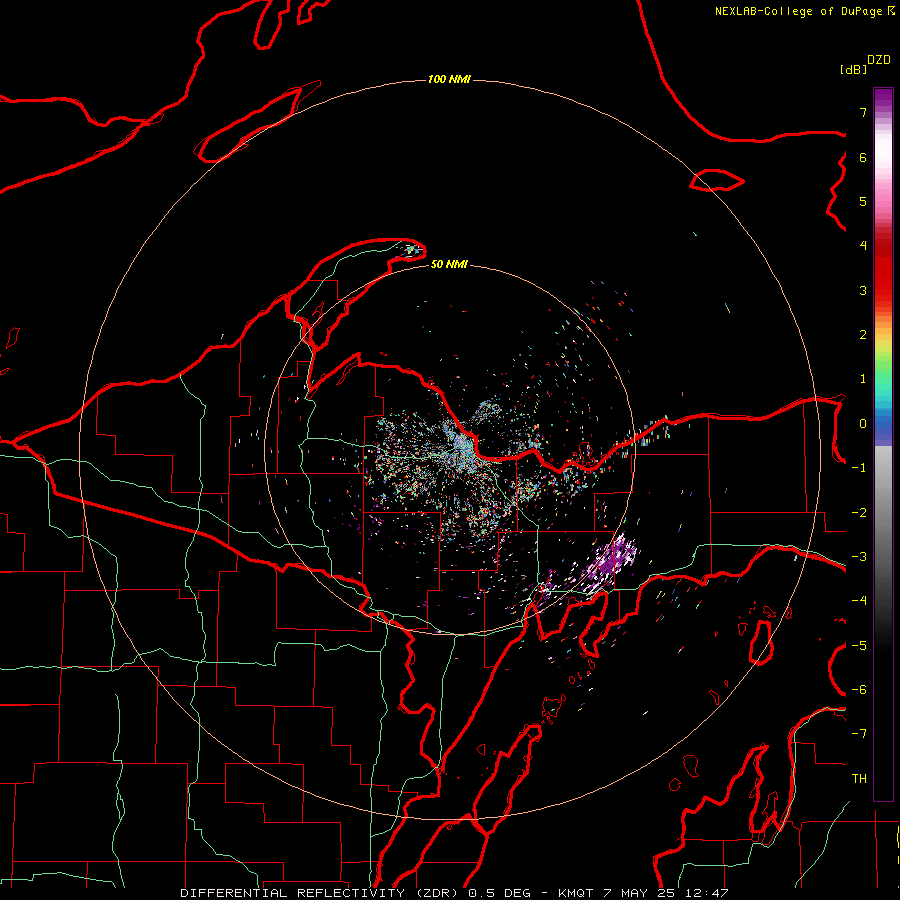Click the legend value -6
Image resolution: width=900 pixels, height=900 pixels.
859,690
